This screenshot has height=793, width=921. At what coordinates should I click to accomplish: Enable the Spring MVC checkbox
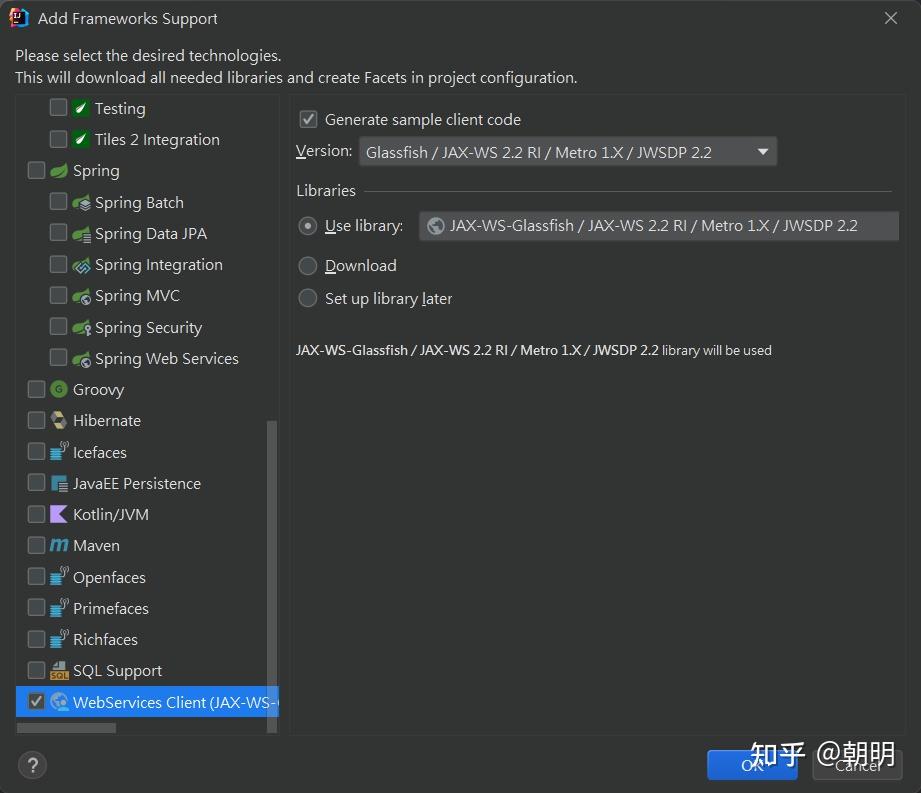[x=58, y=295]
